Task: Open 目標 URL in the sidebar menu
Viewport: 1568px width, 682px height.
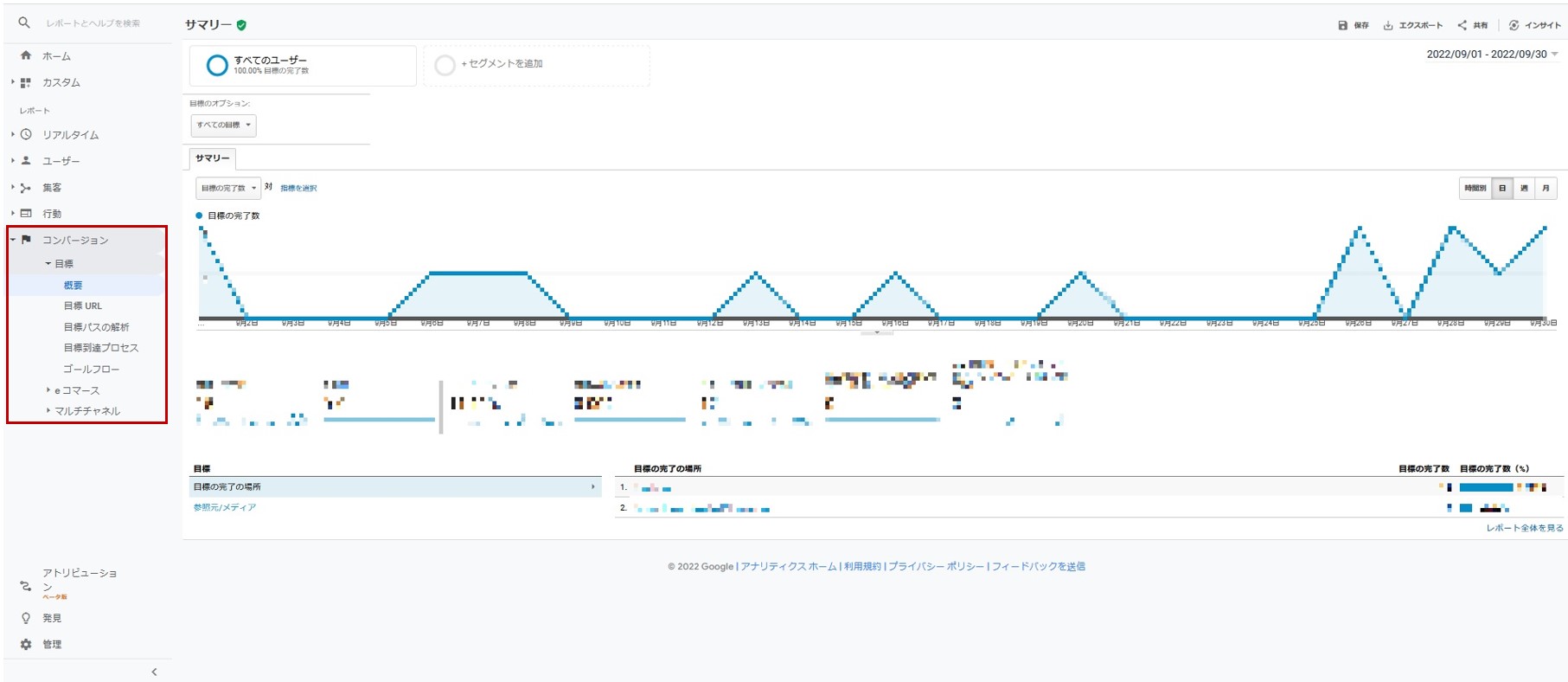Action: [82, 306]
